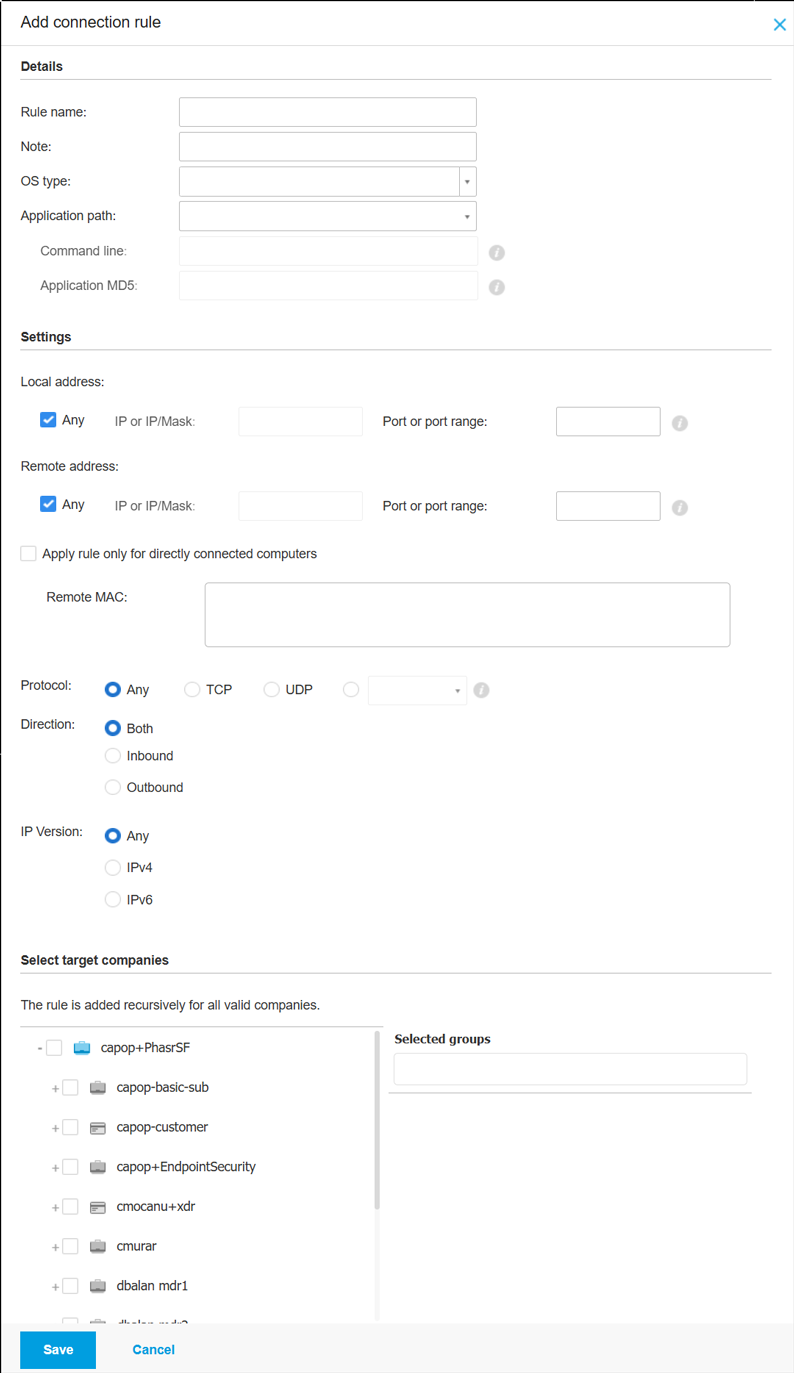Click the capop-basic-sub company icon
Image resolution: width=794 pixels, height=1373 pixels.
[98, 1087]
